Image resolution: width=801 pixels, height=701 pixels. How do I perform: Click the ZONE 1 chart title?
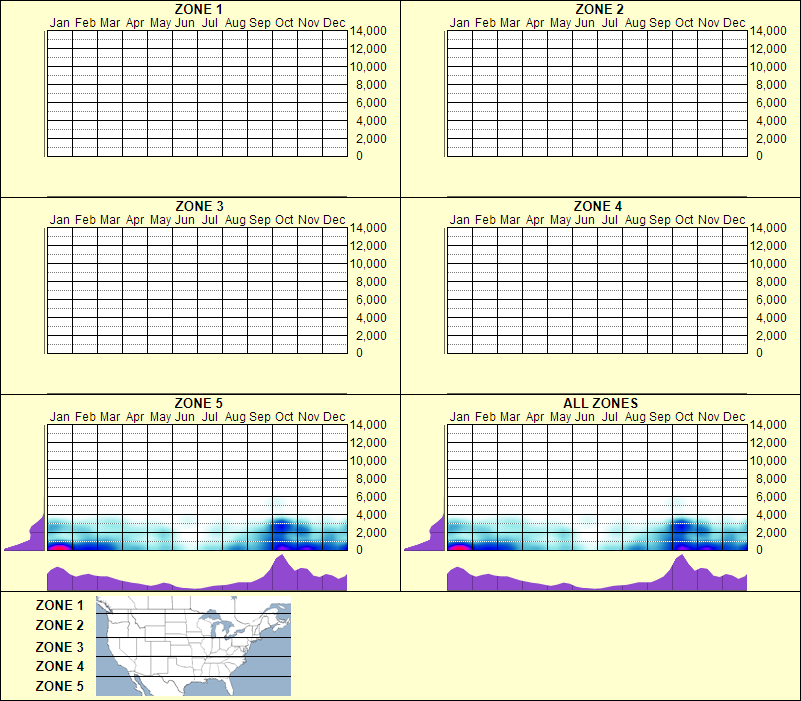(x=196, y=9)
